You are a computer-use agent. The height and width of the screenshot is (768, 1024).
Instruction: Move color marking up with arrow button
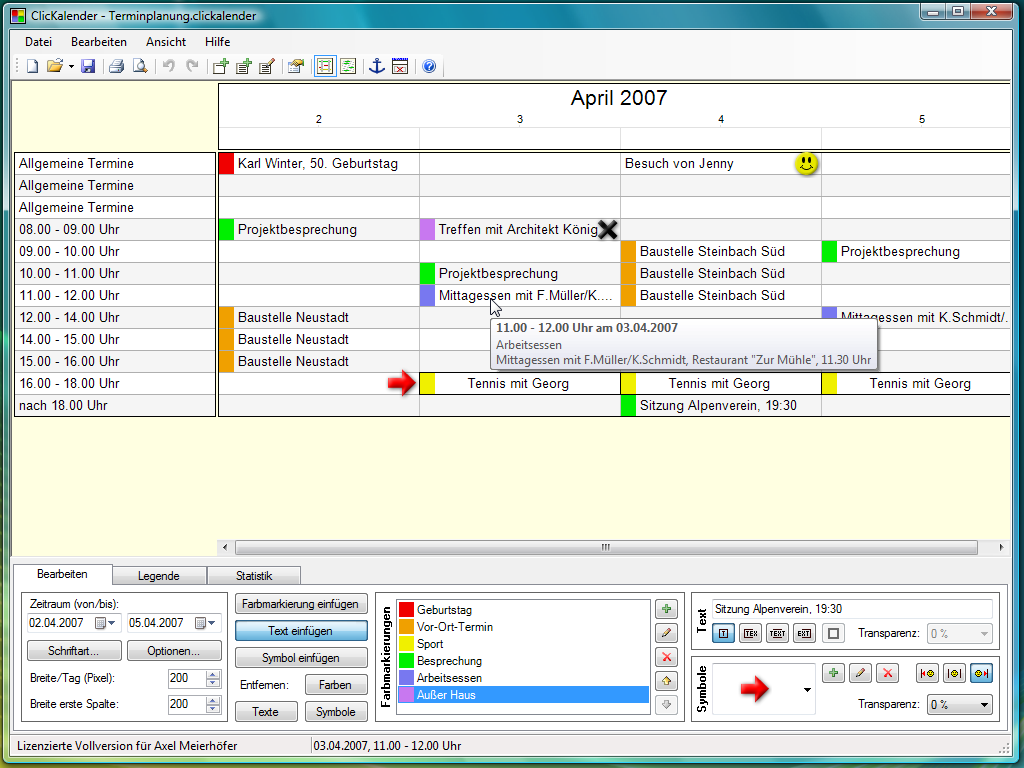667,681
